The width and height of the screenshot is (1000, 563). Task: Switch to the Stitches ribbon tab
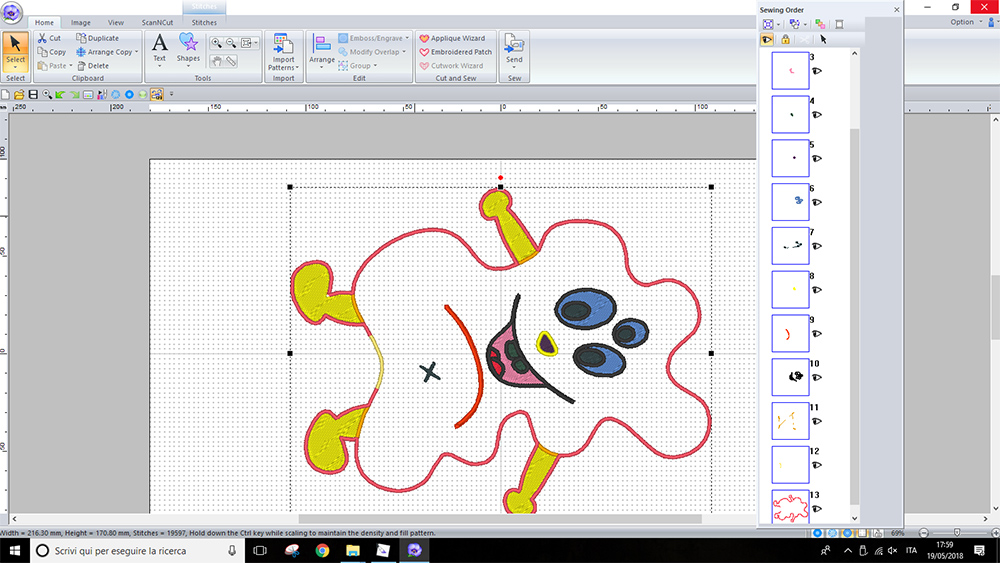[x=204, y=22]
